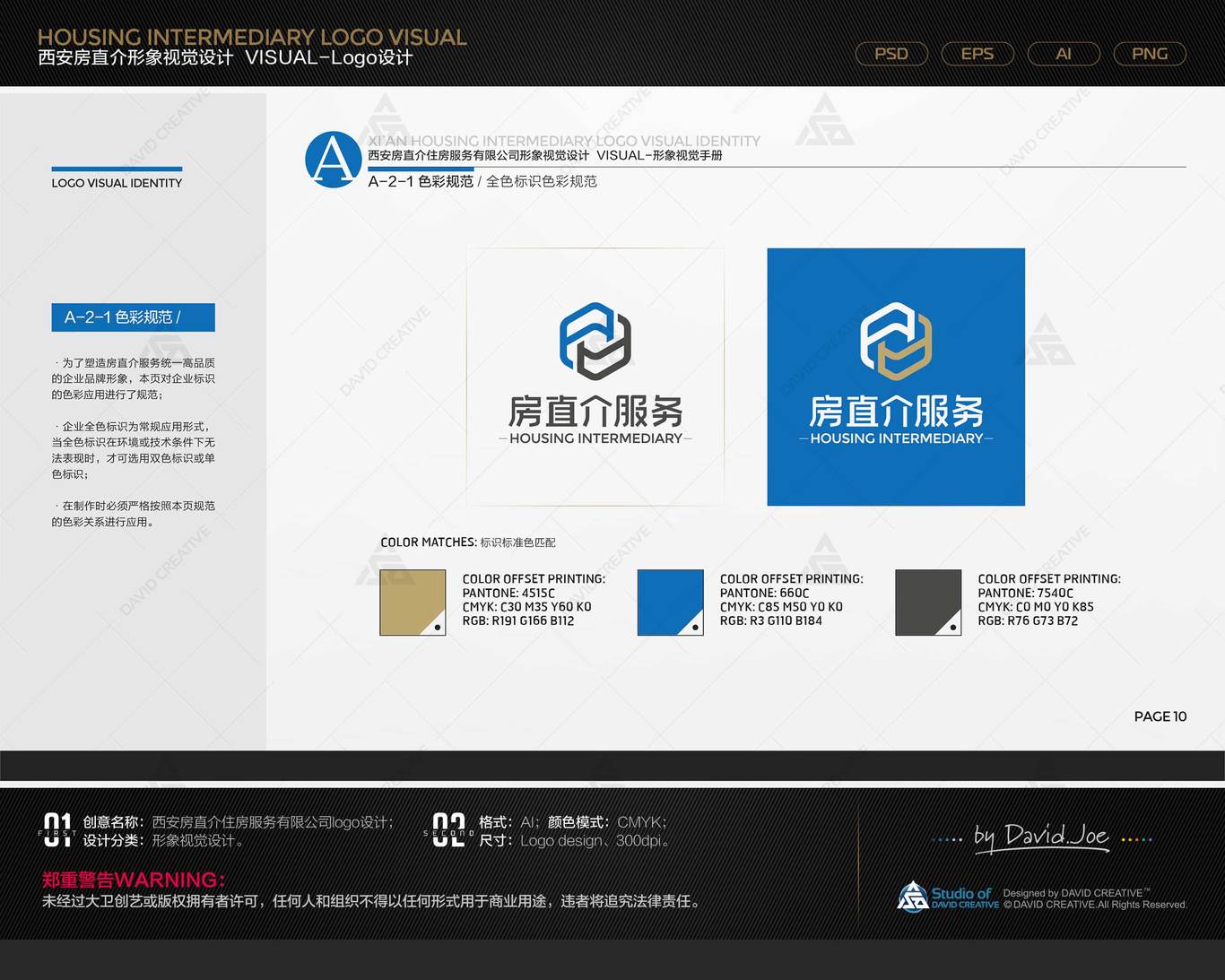The height and width of the screenshot is (980, 1225).
Task: Click 尺寸: Logo design, 300dpi footer line
Action: point(575,841)
